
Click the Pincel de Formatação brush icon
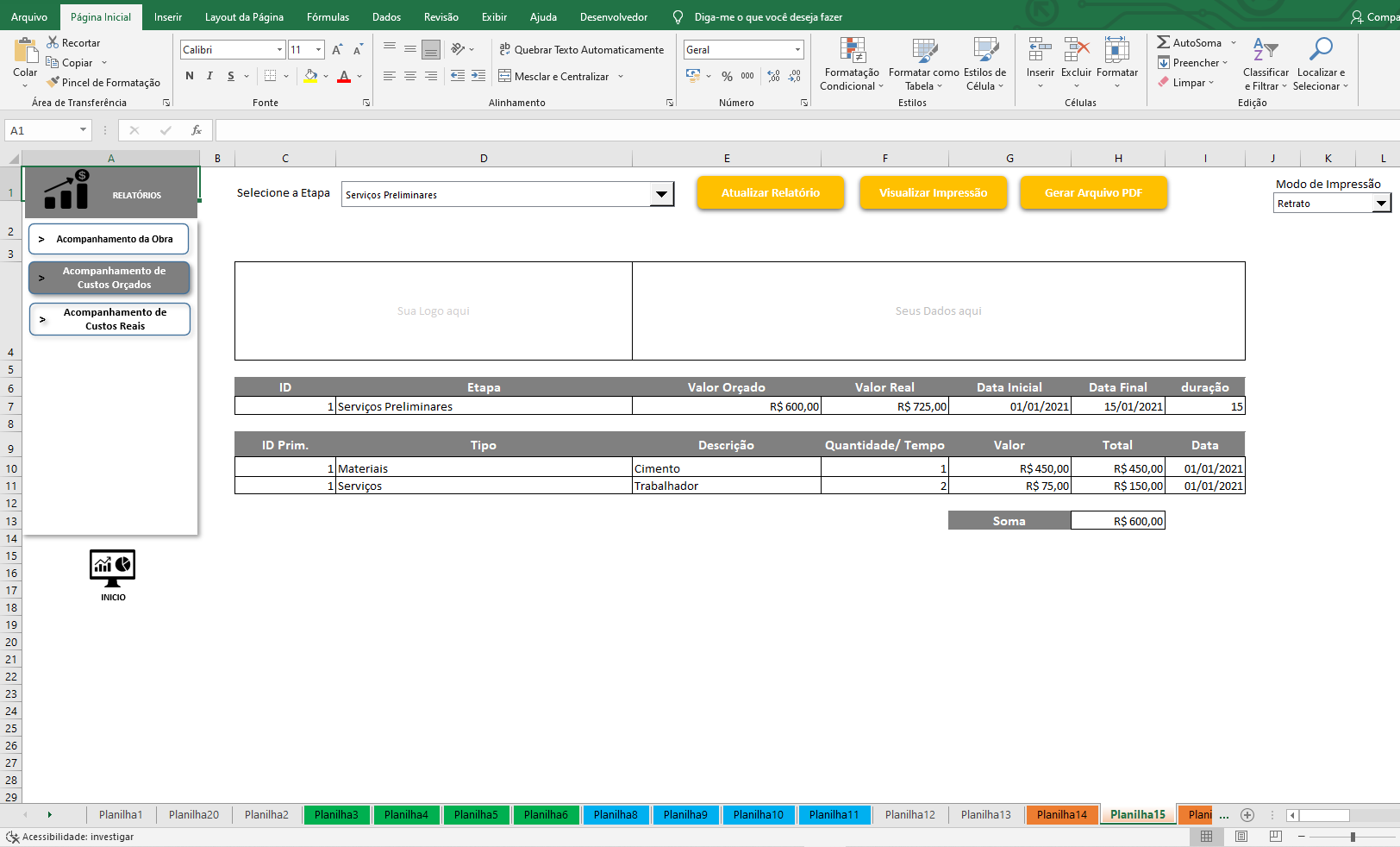tap(53, 83)
